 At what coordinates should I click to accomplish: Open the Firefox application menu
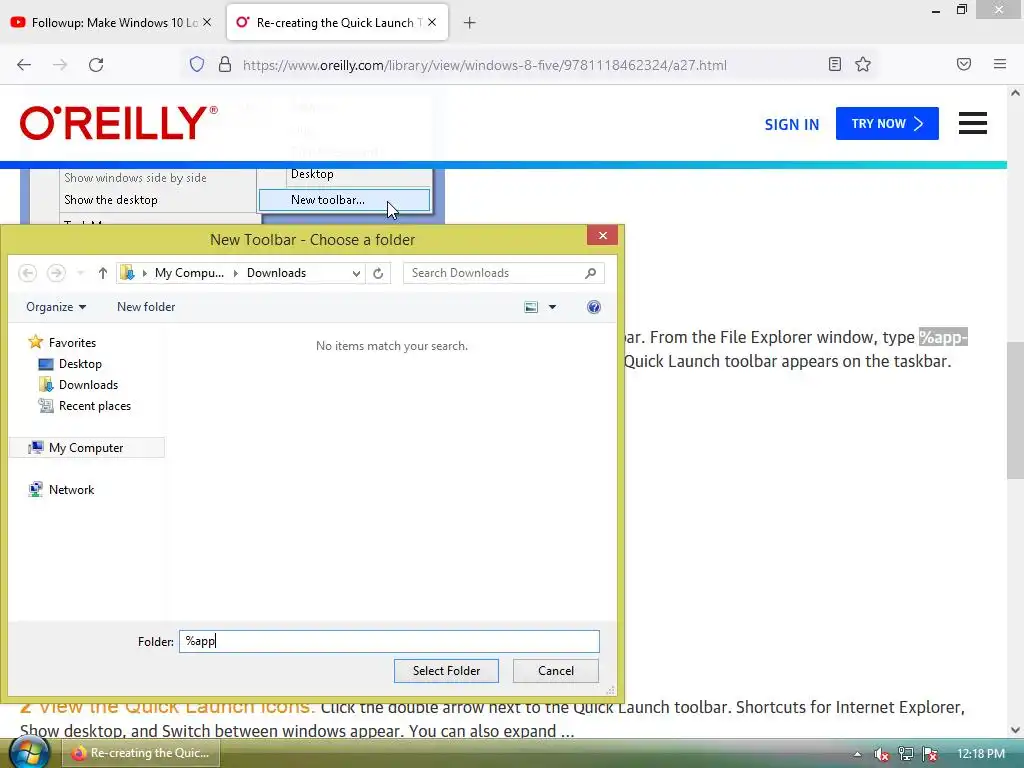click(x=1000, y=64)
